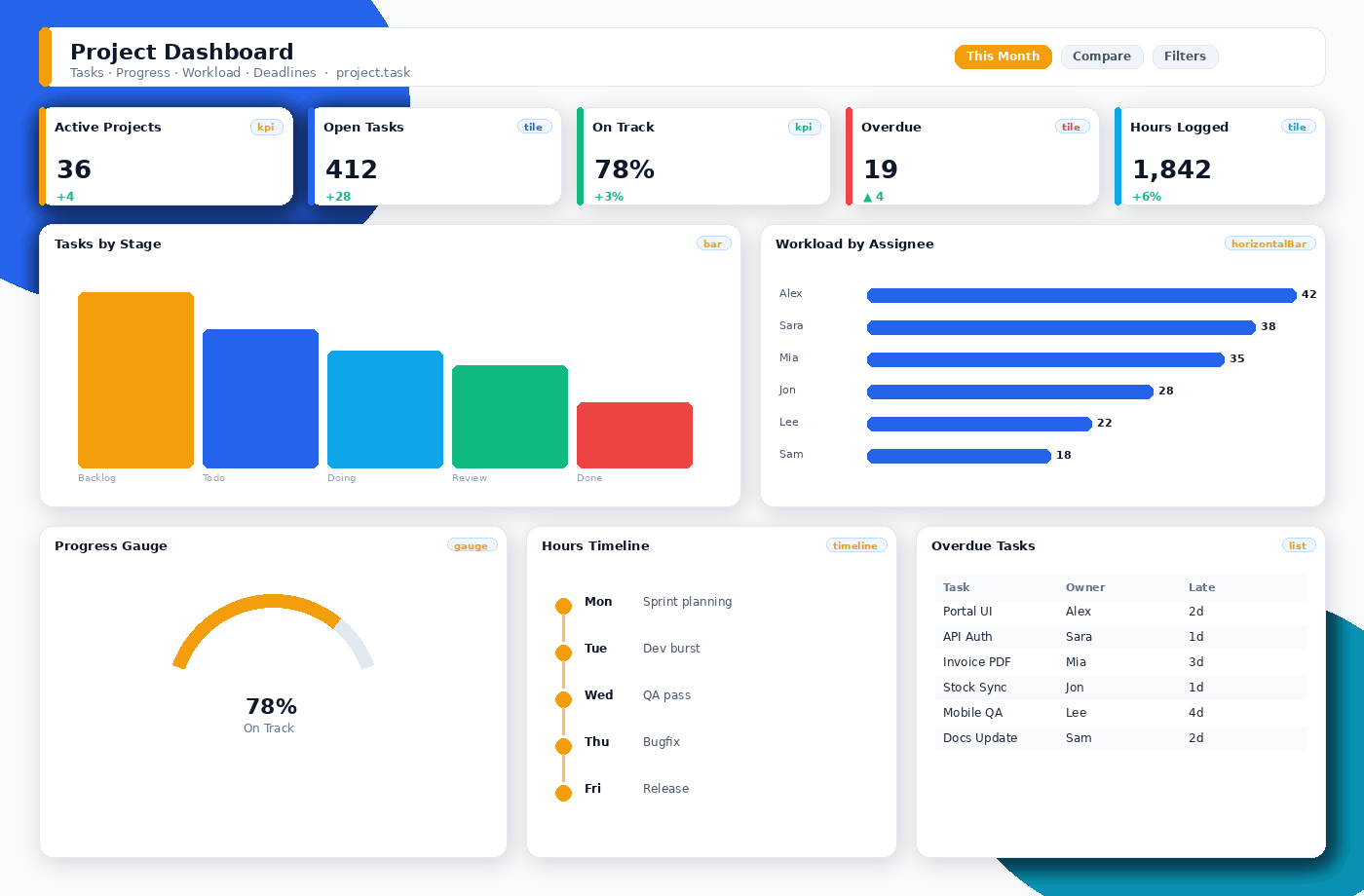Click the Tasks by Stage bar badge
Image resolution: width=1364 pixels, height=896 pixels.
click(713, 243)
